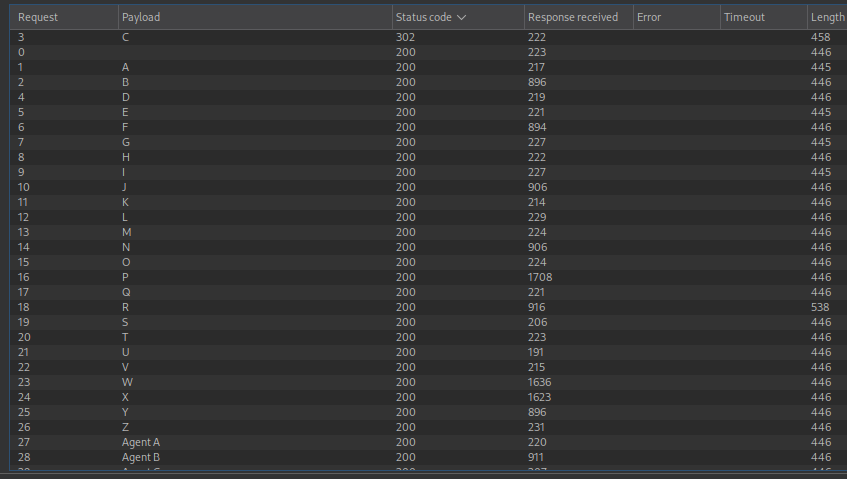
Task: Click the Response received column header
Action: click(x=573, y=17)
